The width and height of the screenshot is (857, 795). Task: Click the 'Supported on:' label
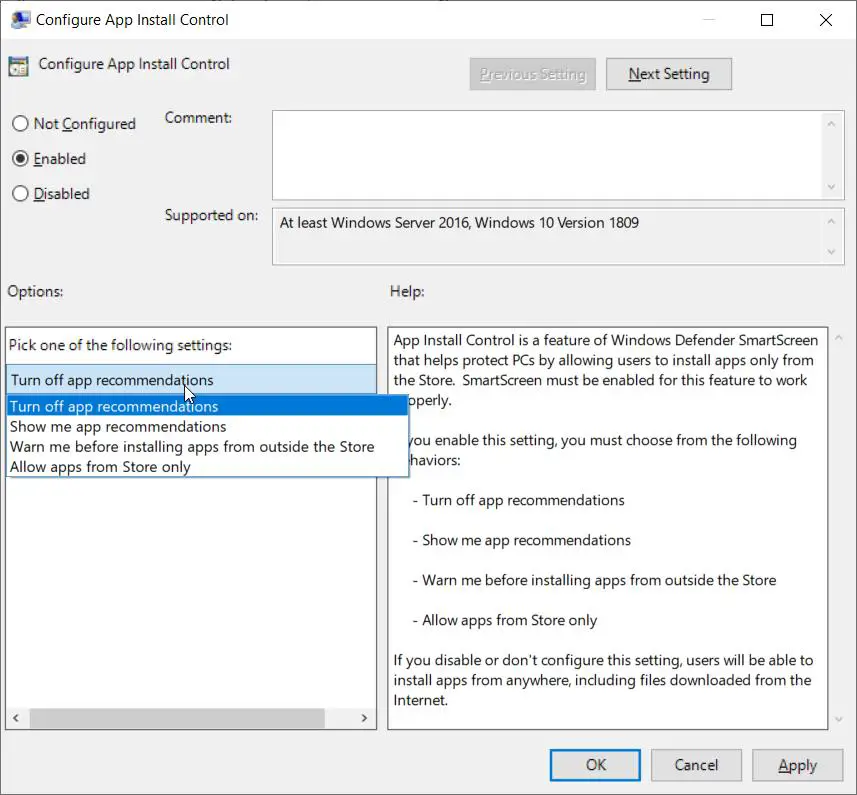[x=212, y=215]
